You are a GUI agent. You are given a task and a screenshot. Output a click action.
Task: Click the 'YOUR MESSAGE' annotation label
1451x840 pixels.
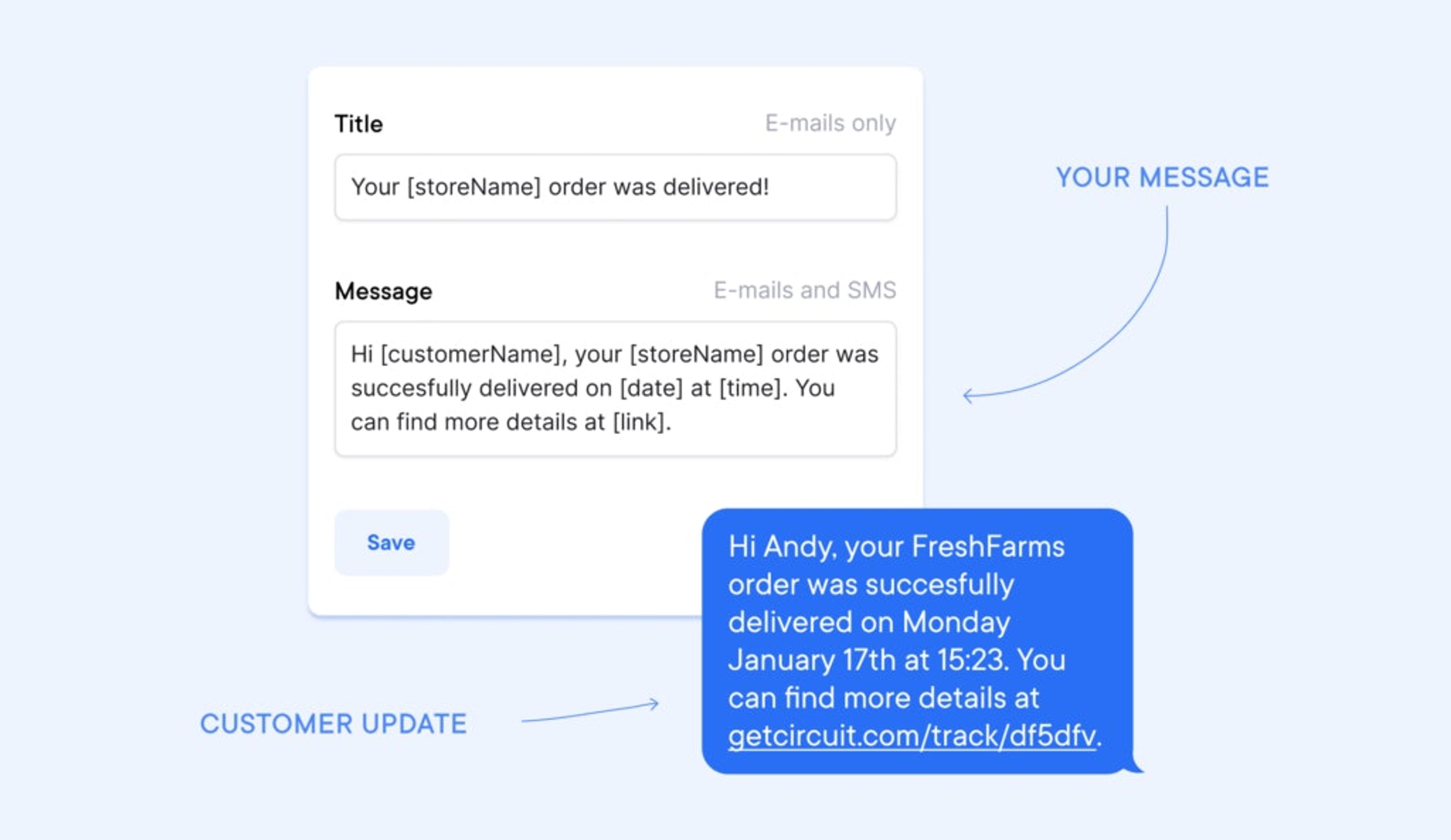click(1162, 177)
